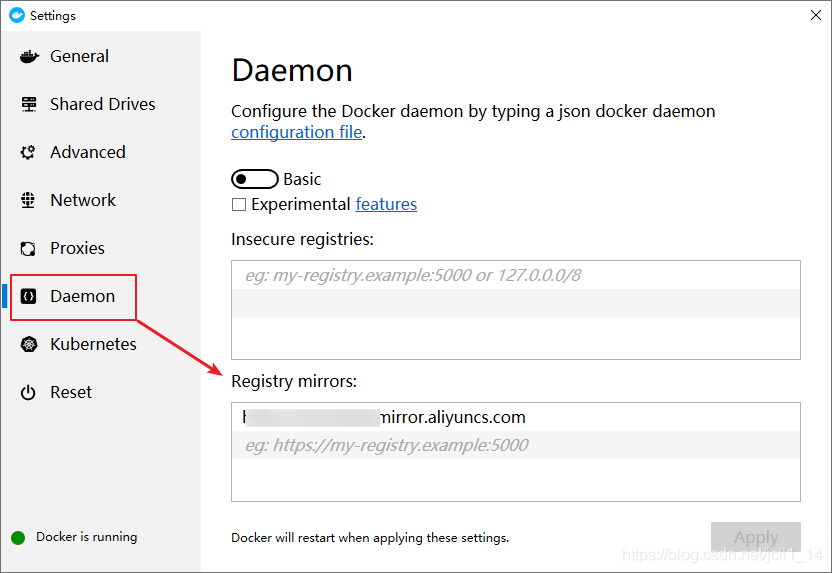Close the Settings window
This screenshot has width=832, height=573.
(x=816, y=15)
